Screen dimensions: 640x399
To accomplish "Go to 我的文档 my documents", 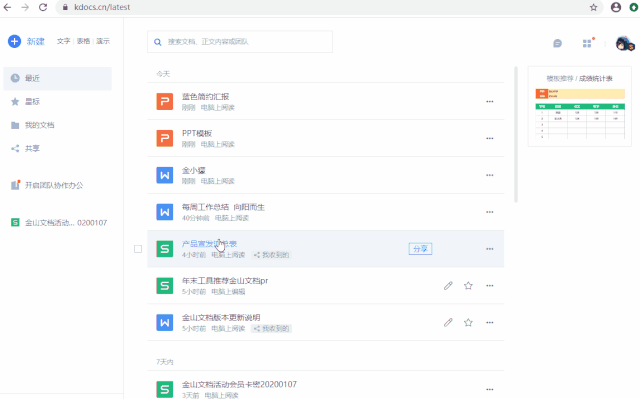I will [x=39, y=125].
